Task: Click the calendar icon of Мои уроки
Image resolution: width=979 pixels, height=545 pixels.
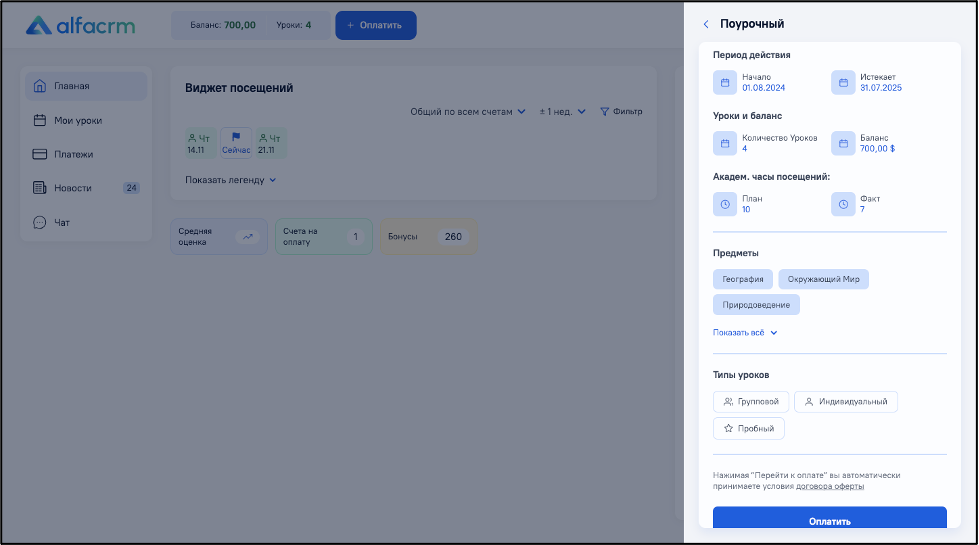Action: (40, 120)
